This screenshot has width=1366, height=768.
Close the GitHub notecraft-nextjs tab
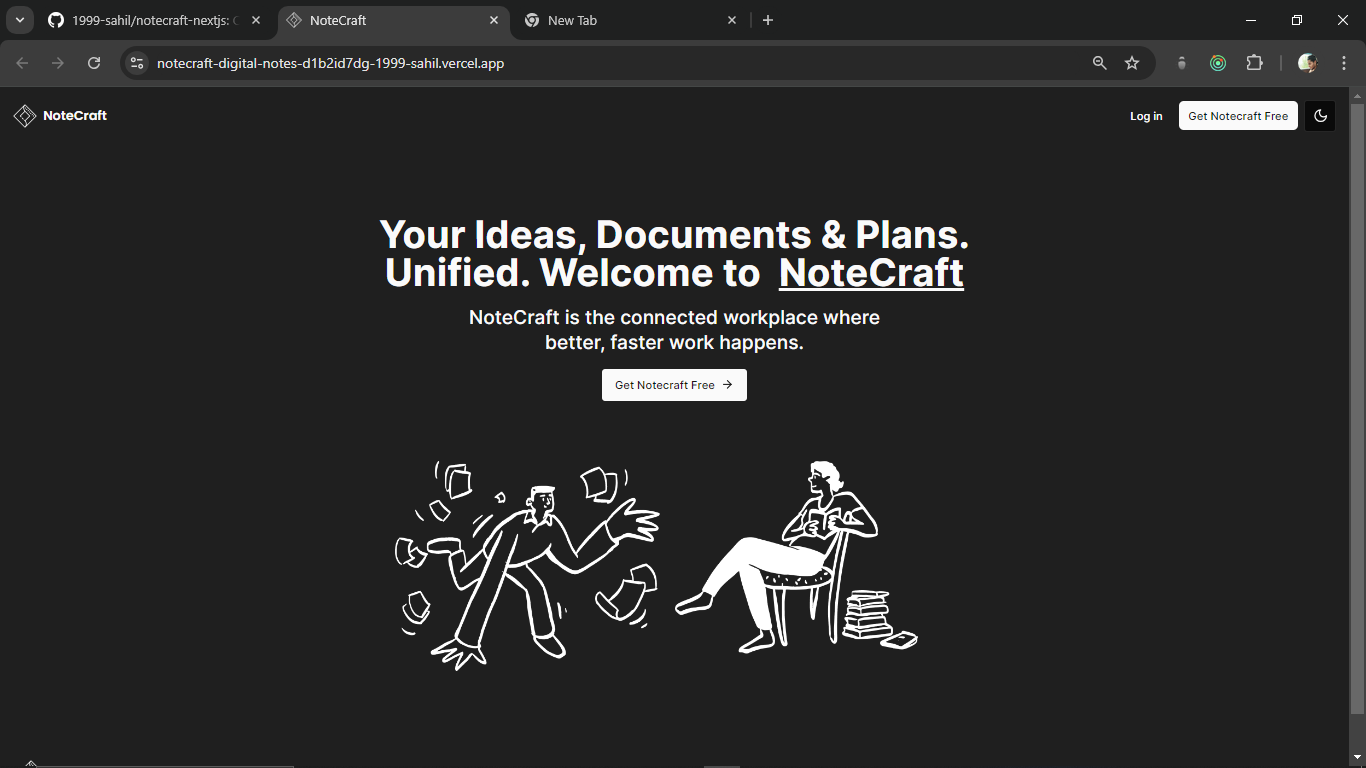click(256, 20)
